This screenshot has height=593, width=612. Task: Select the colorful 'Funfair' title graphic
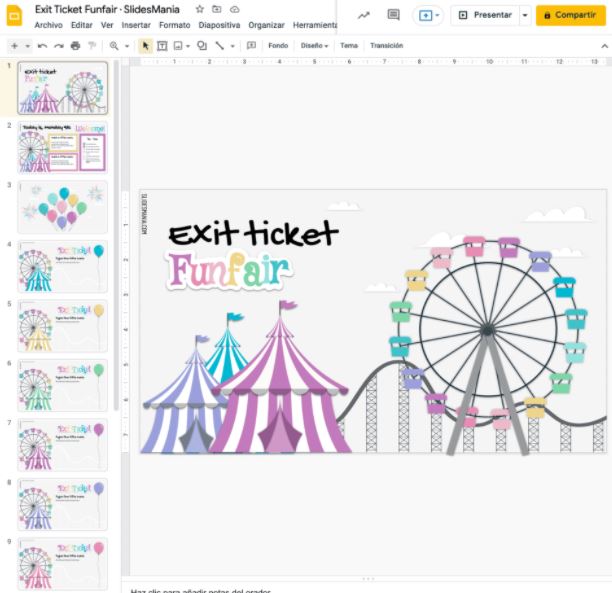point(229,271)
